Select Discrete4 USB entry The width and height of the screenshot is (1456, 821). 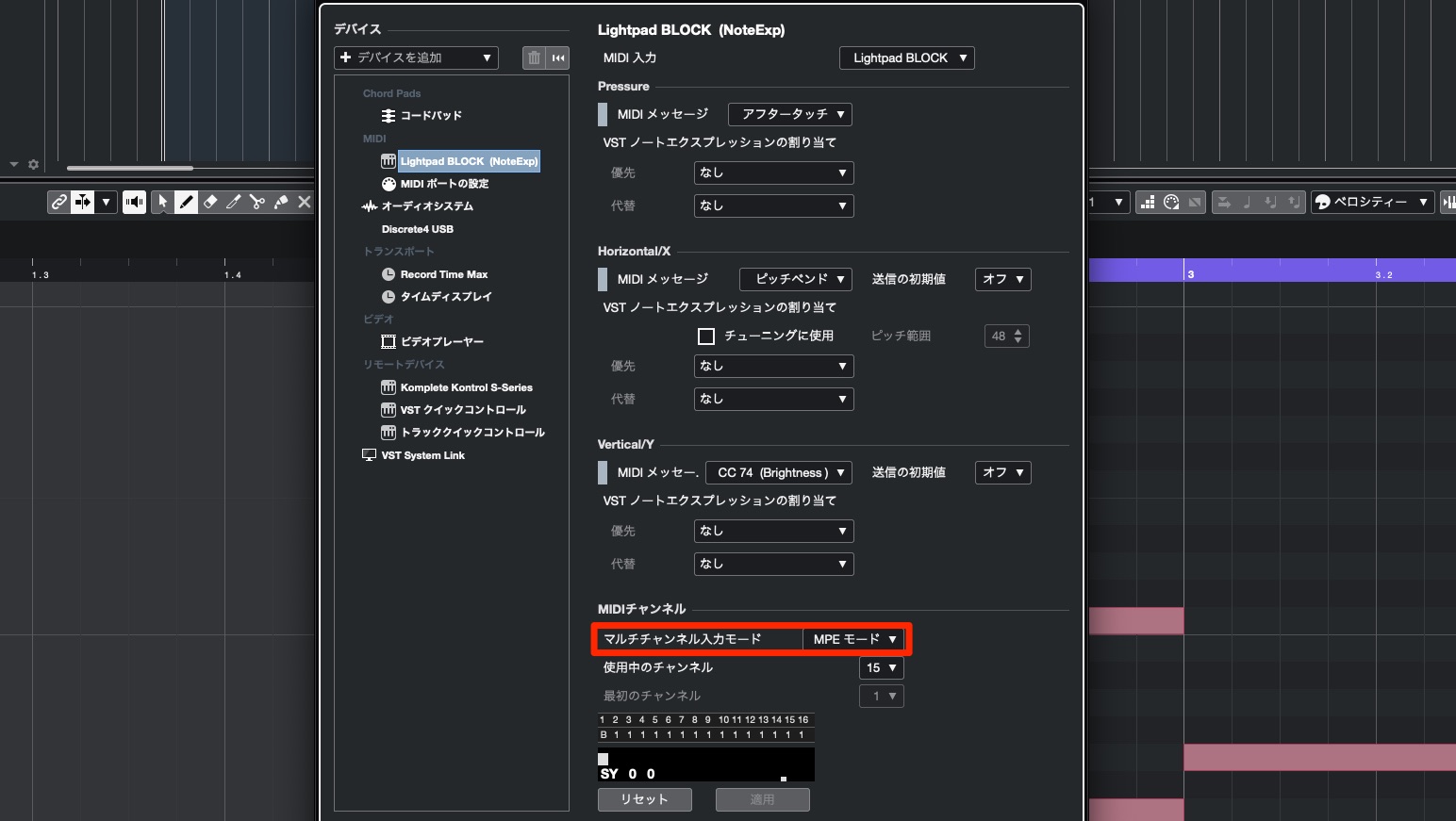pos(418,229)
